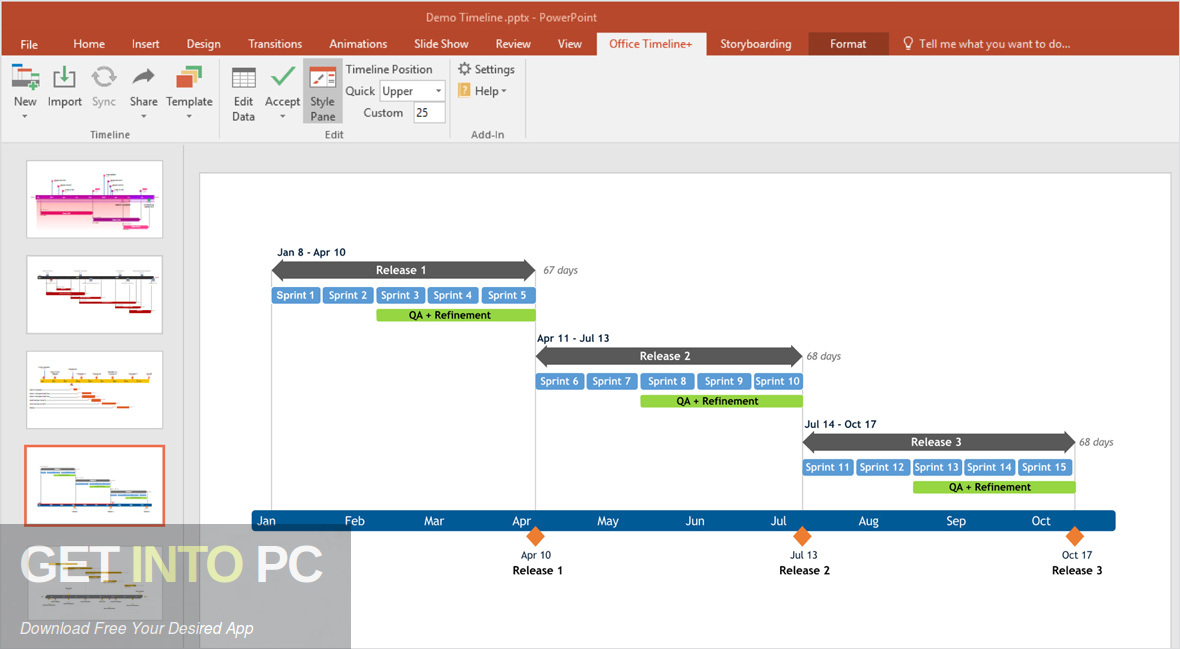Open Edit Data table icon
Screen dimensions: 1180x649
243,78
